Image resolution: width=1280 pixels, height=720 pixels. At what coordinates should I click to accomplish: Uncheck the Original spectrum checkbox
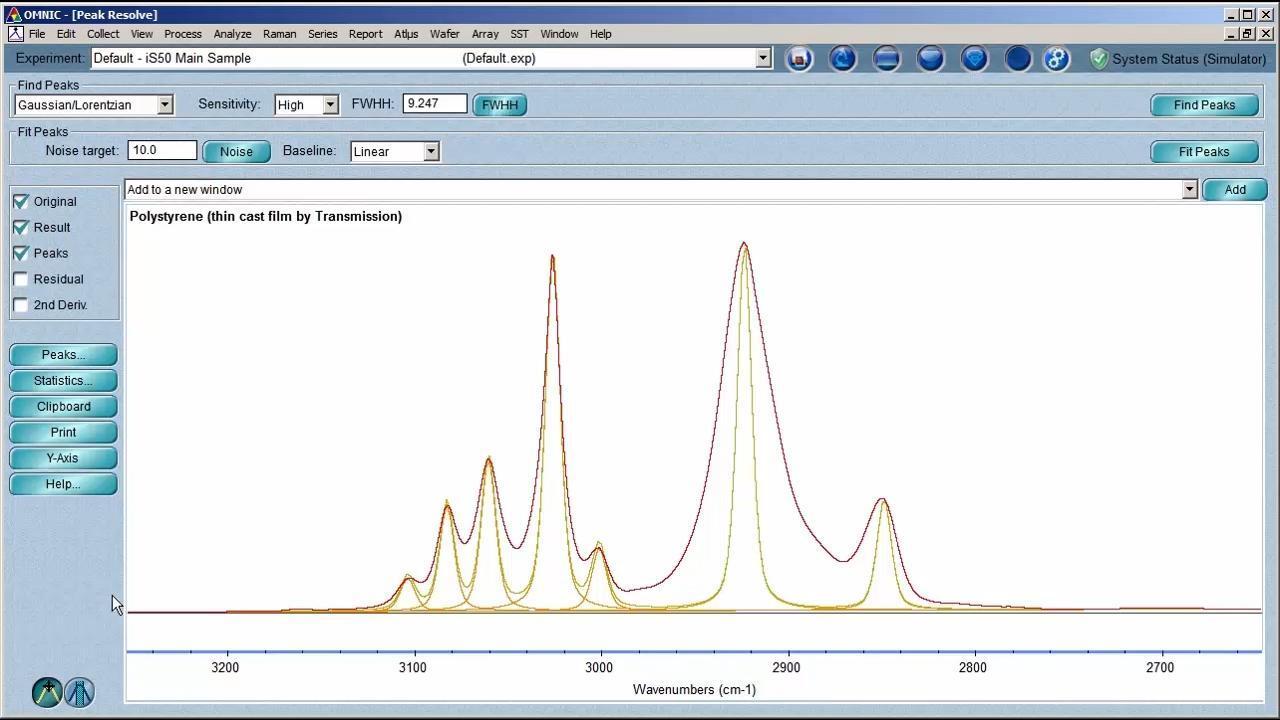click(21, 202)
